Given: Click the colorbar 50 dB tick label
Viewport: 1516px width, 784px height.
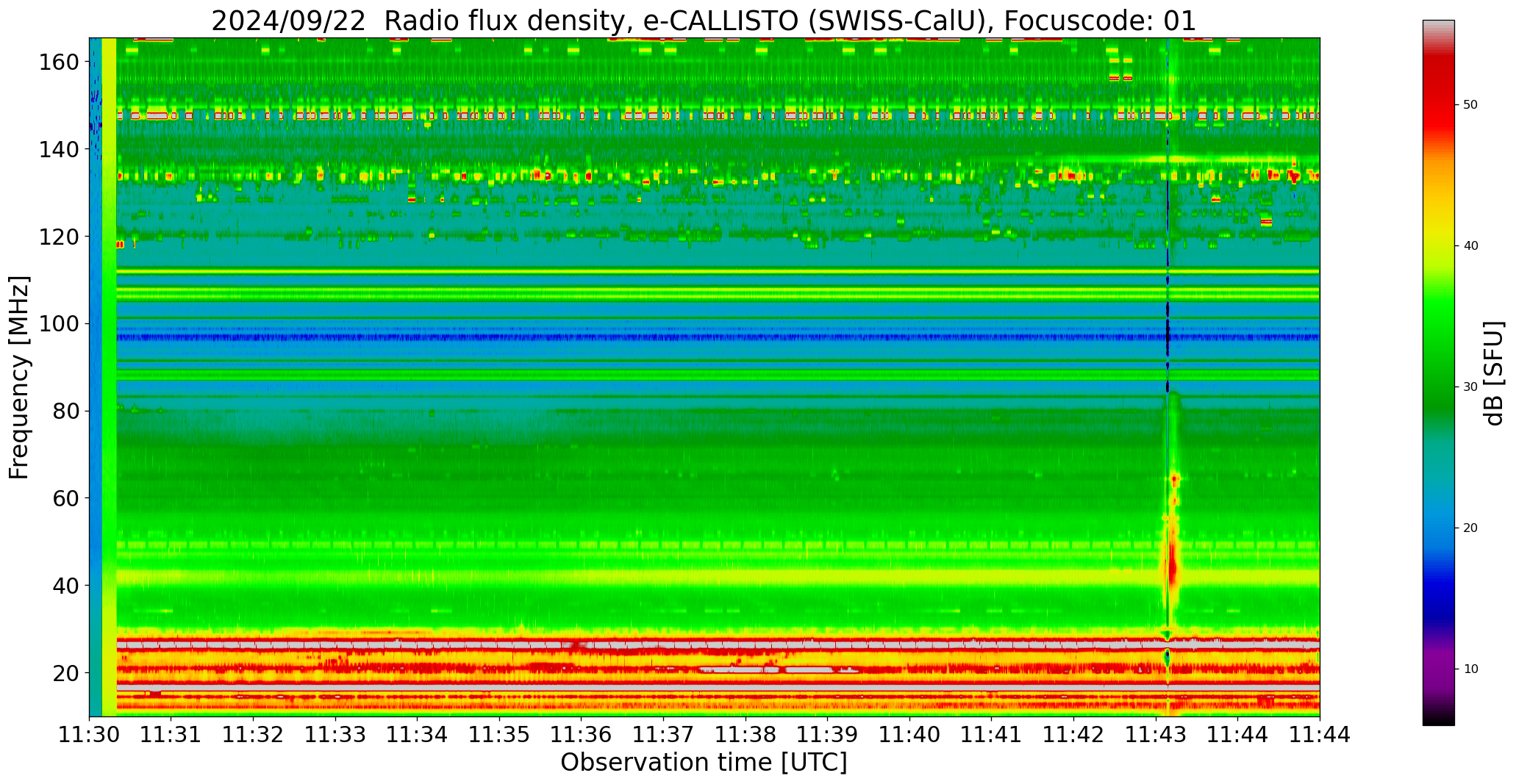Looking at the screenshot, I should [x=1470, y=105].
